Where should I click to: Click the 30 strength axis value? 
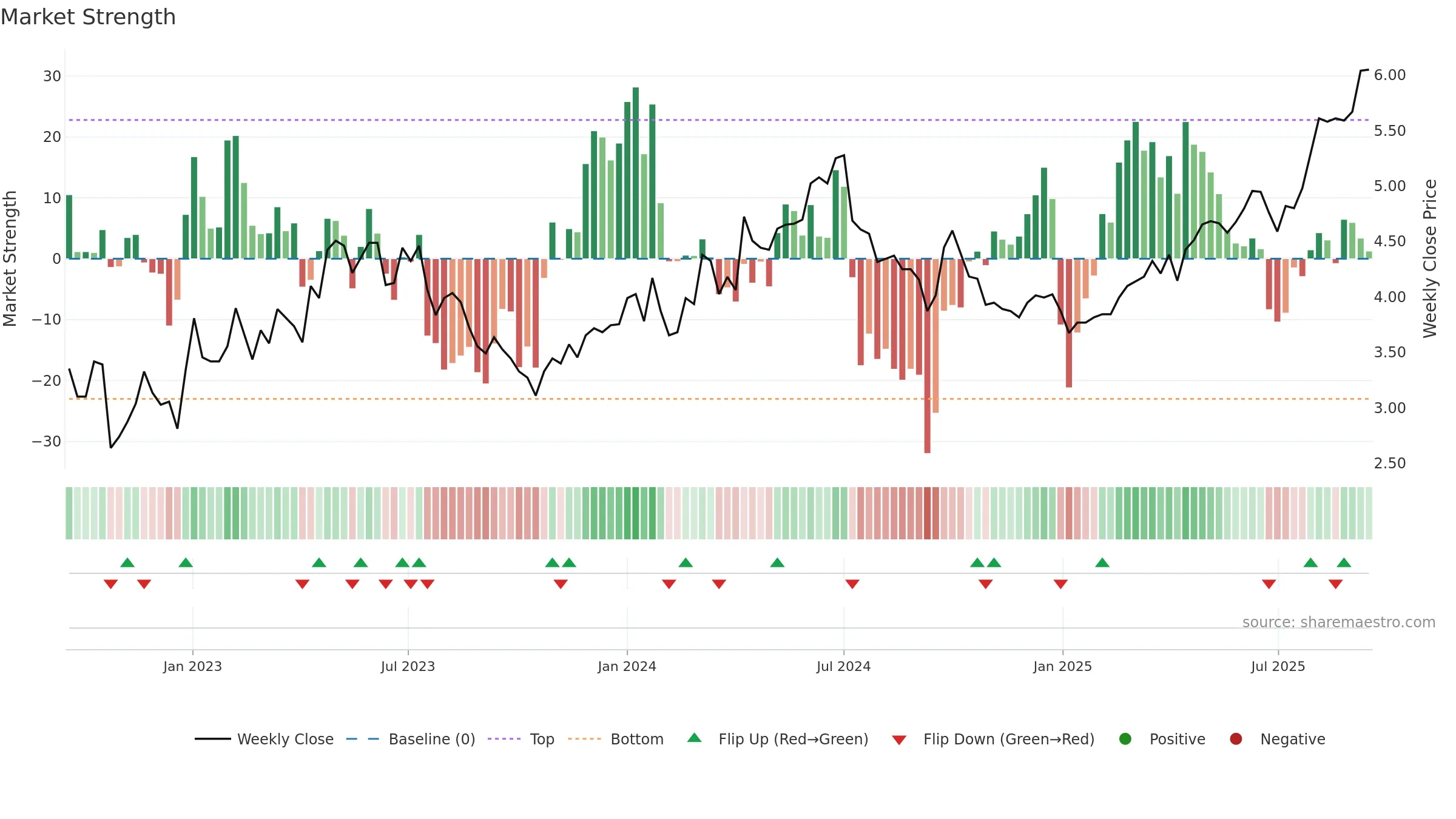[52, 76]
